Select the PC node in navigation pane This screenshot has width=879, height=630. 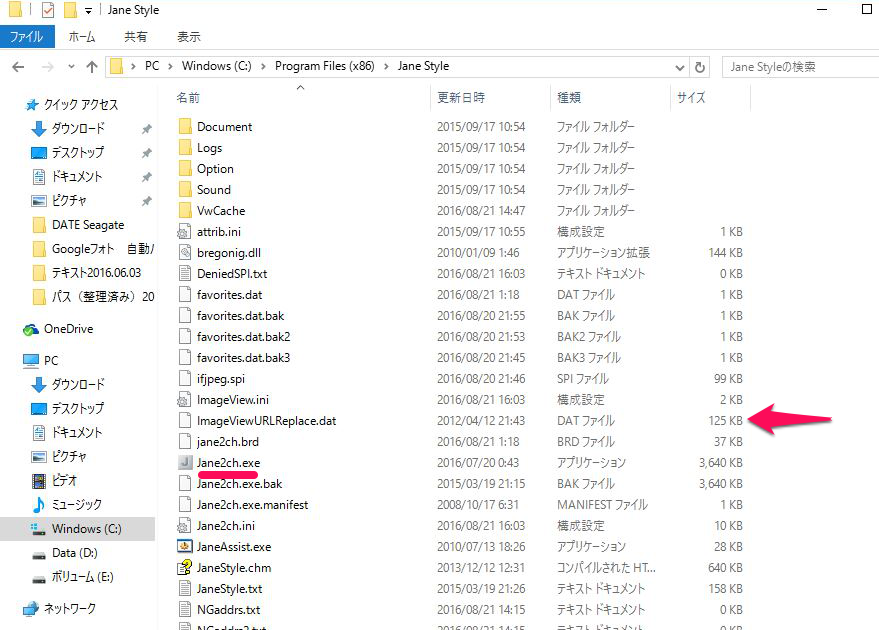tap(51, 360)
